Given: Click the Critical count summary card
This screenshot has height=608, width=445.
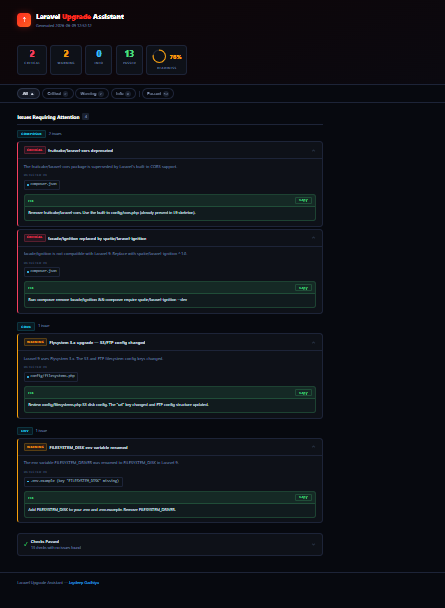Looking at the screenshot, I should [32, 60].
